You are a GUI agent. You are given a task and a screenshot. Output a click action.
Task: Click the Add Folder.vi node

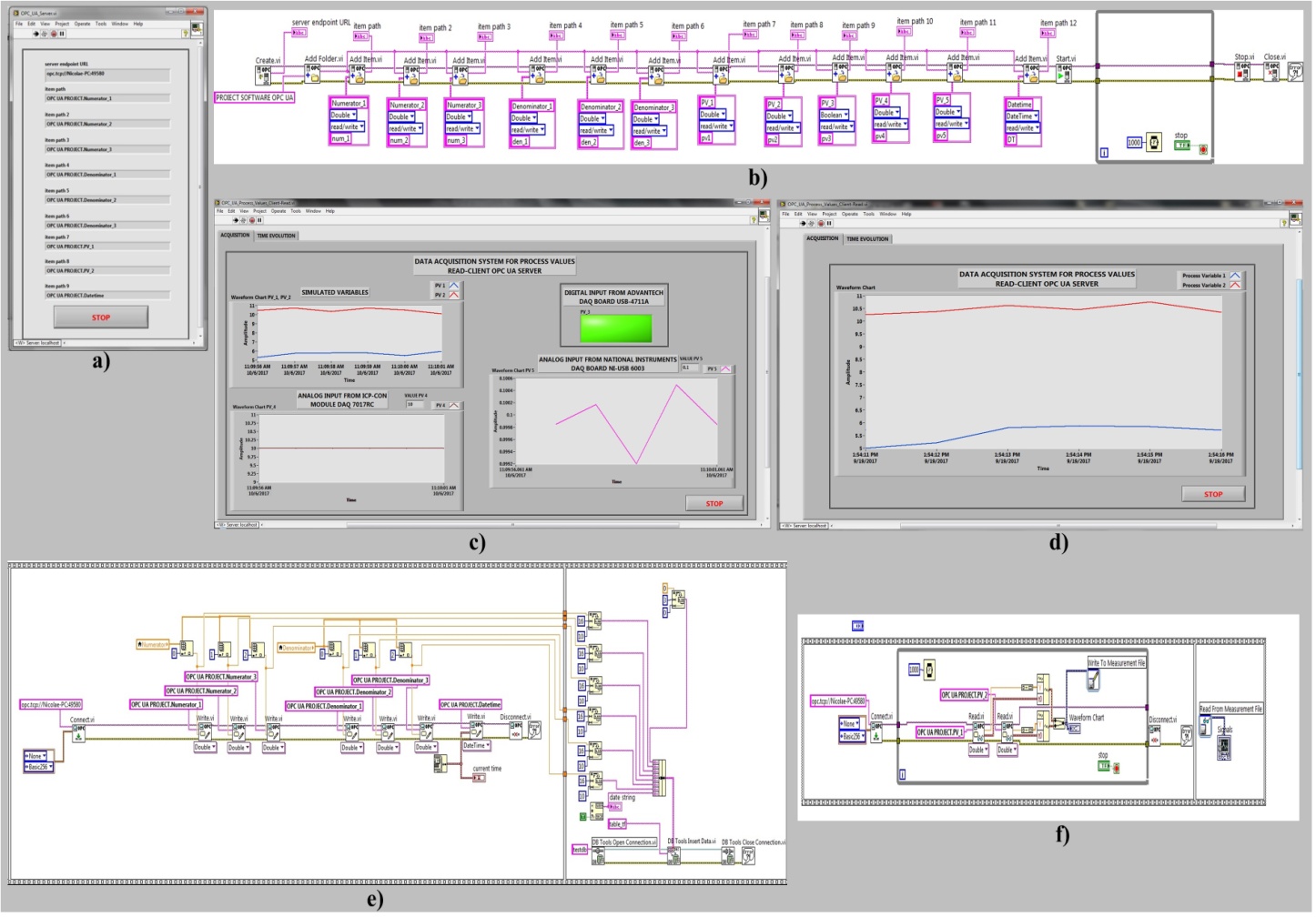point(314,73)
